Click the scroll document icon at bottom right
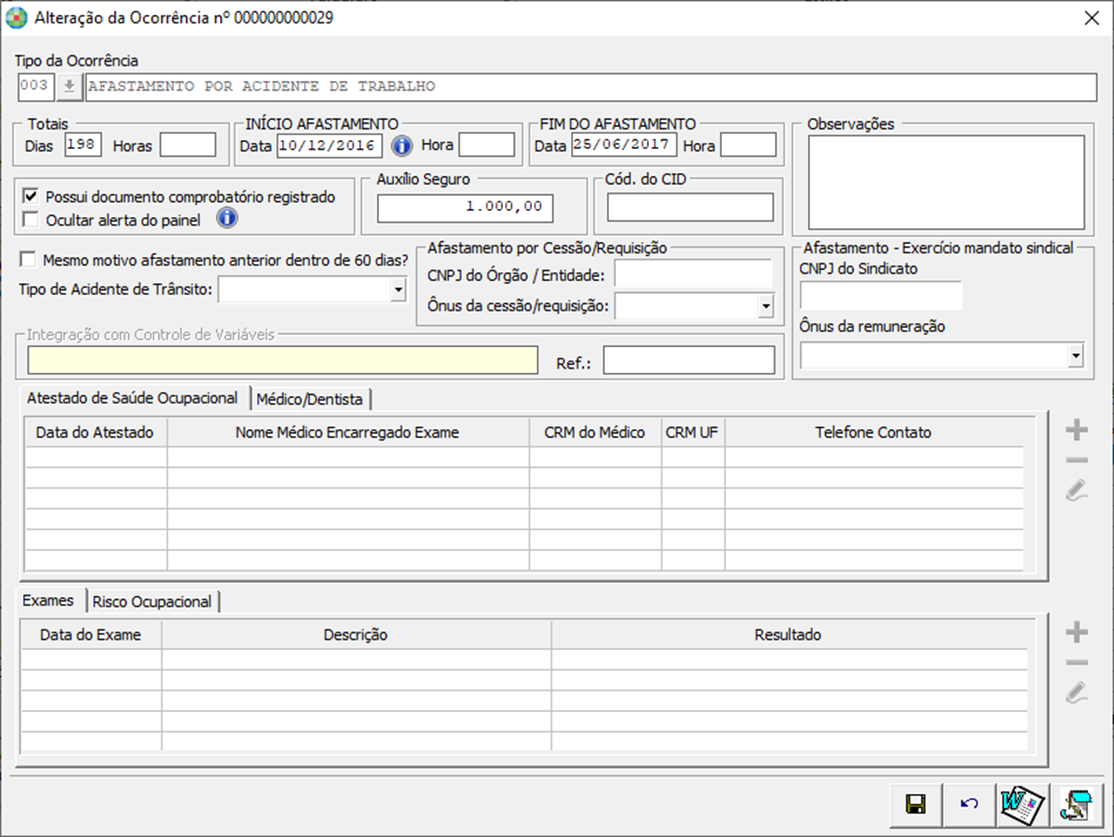The image size is (1114, 837). click(1076, 804)
